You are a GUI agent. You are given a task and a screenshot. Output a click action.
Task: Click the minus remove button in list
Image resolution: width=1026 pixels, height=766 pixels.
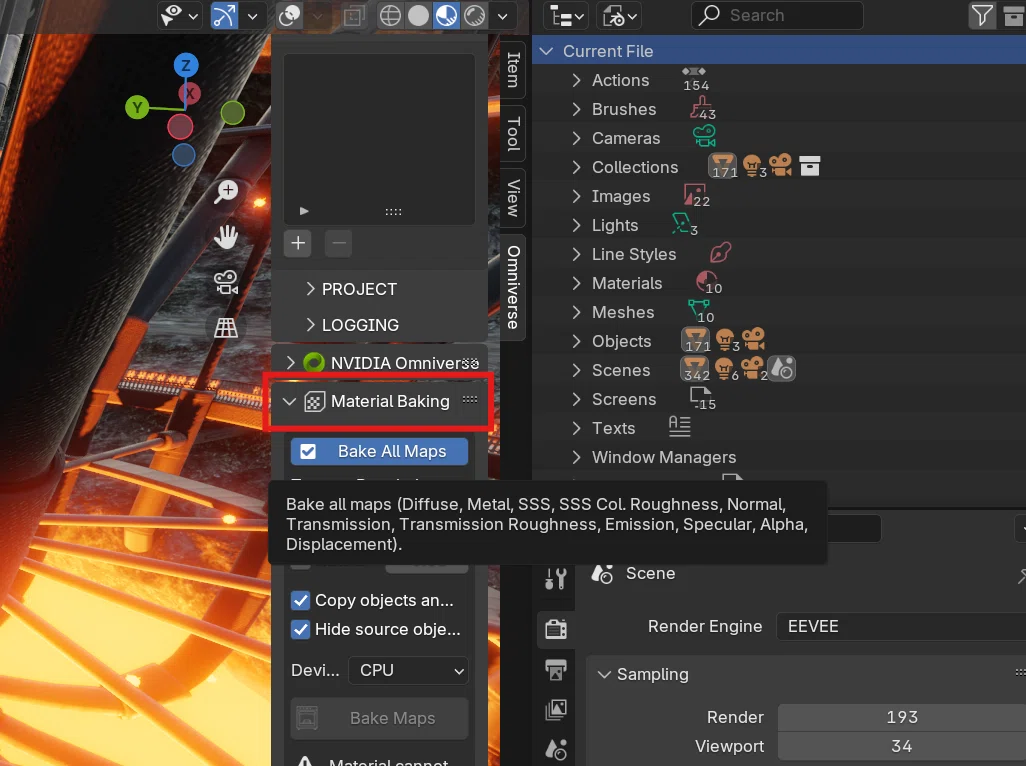pyautogui.click(x=338, y=243)
